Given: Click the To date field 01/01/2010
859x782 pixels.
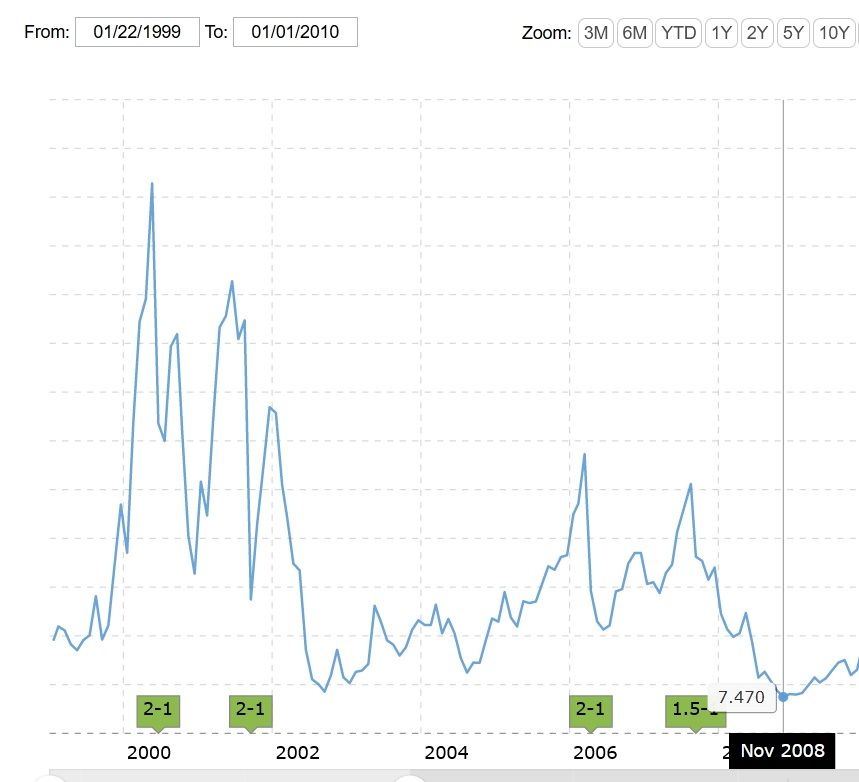Looking at the screenshot, I should click(x=295, y=32).
